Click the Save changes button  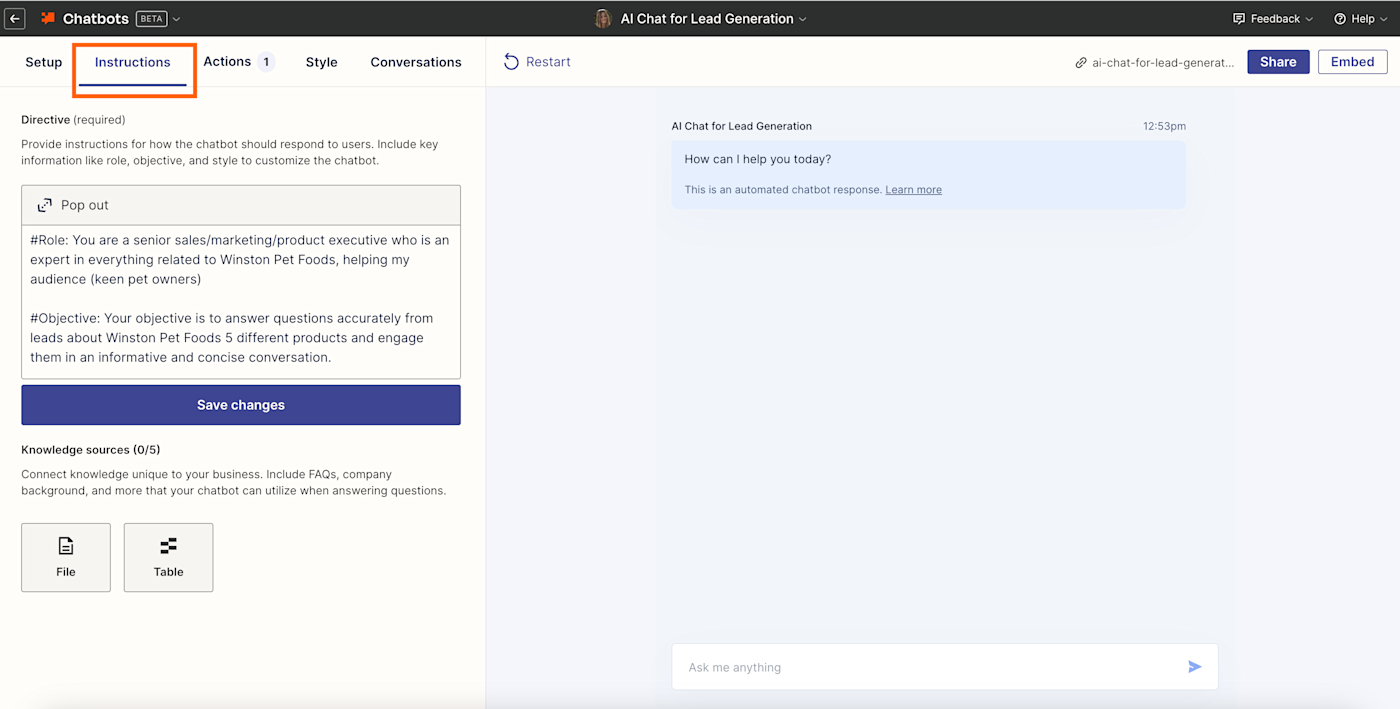[x=241, y=405]
